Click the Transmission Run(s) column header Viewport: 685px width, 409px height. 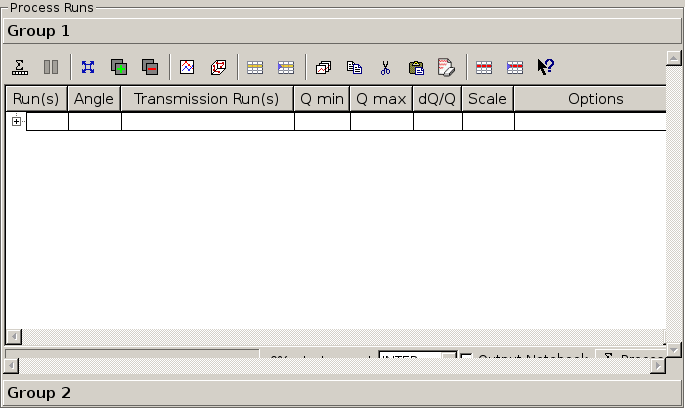207,99
